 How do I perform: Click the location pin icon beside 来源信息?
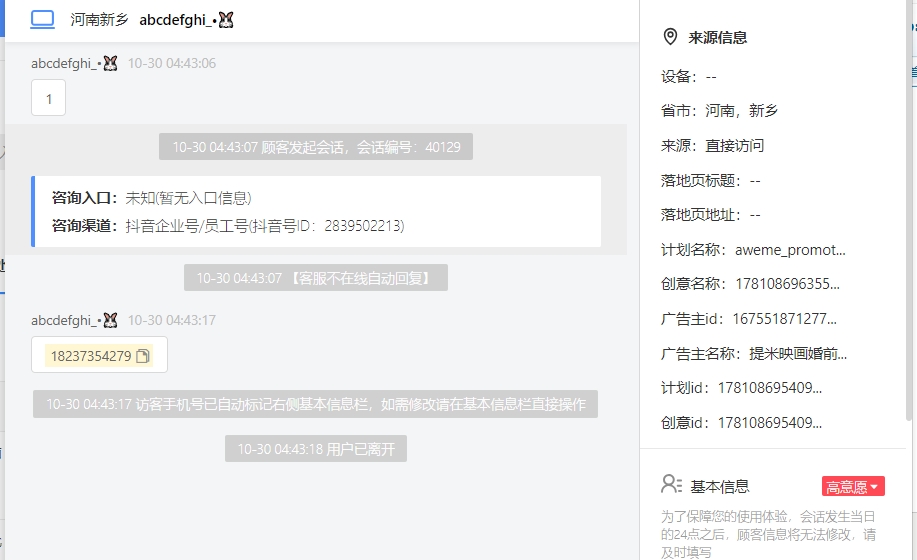670,37
